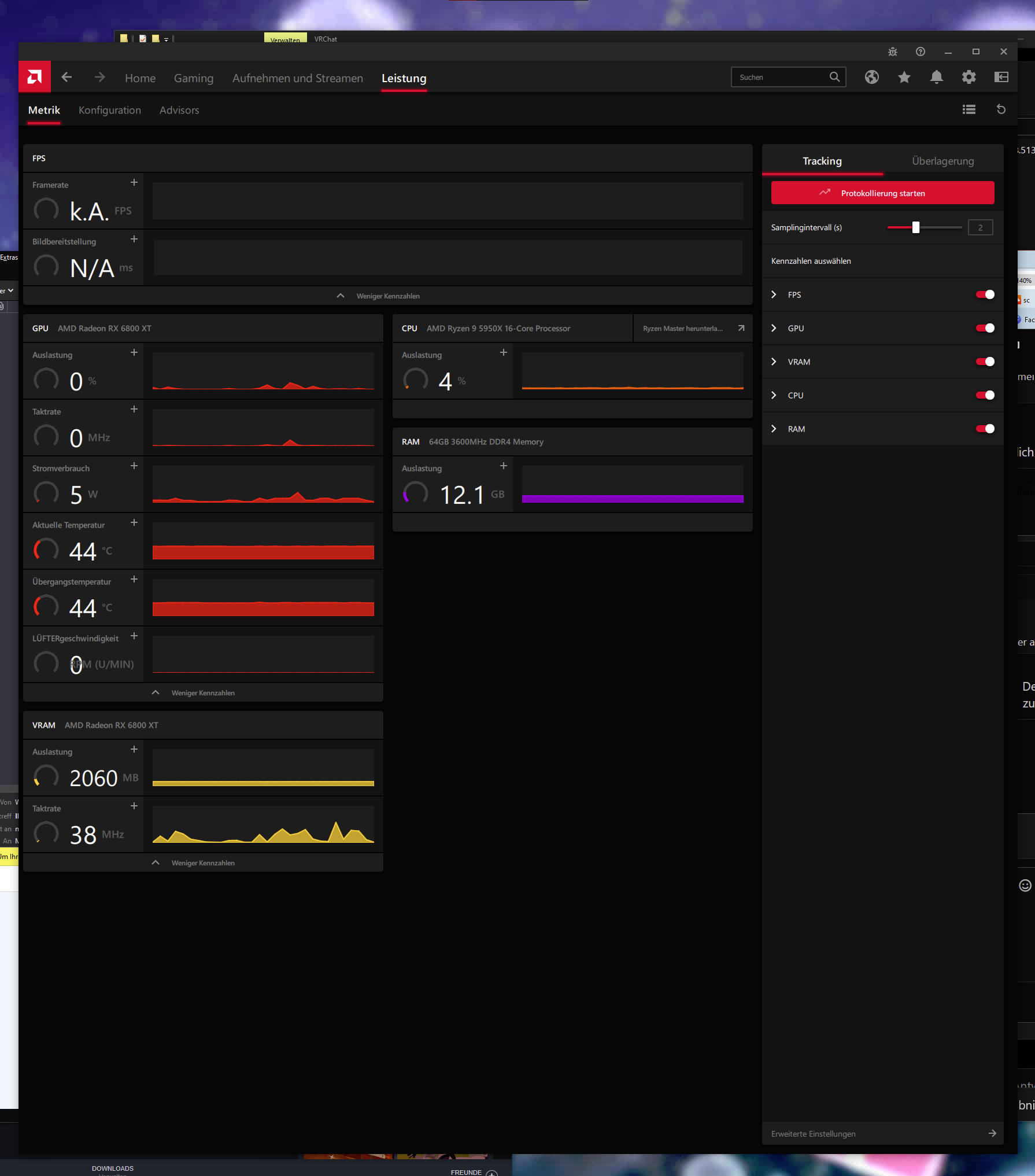Click the reset metrics icon

point(1001,109)
